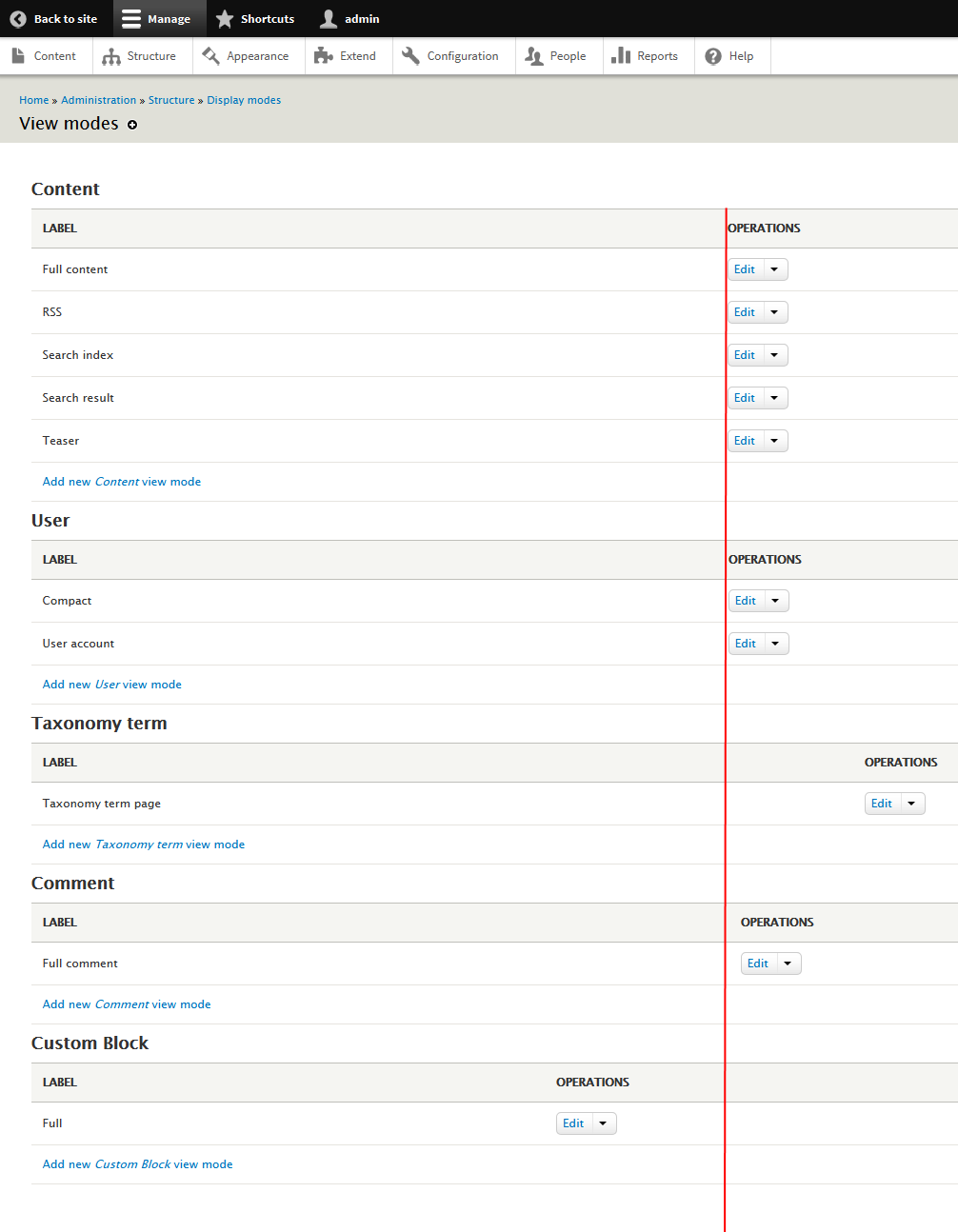Click Edit for the RSS view mode
Screen dimensions: 958x1232
(x=745, y=311)
